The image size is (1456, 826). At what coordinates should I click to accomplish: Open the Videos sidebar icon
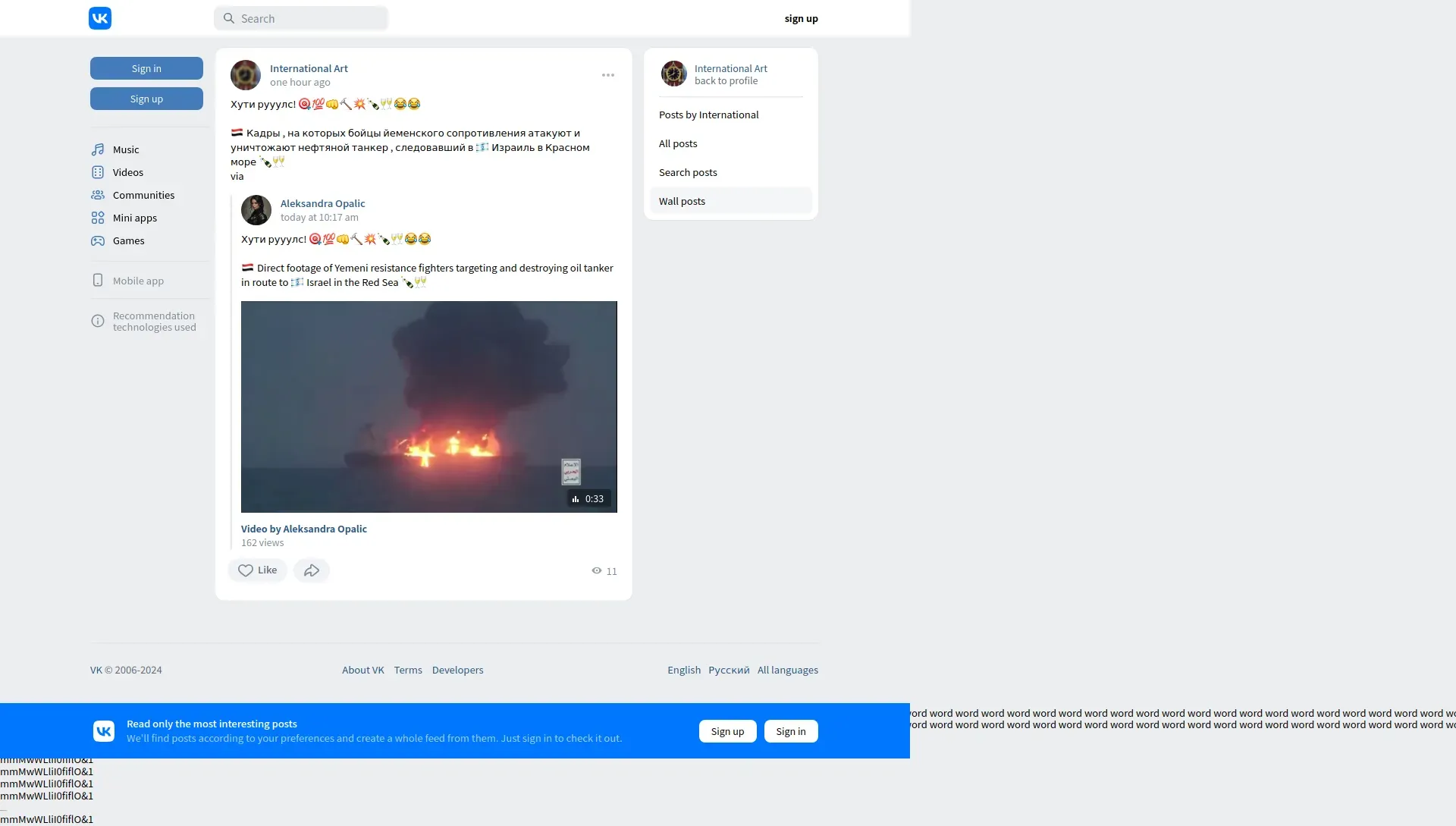click(x=98, y=172)
